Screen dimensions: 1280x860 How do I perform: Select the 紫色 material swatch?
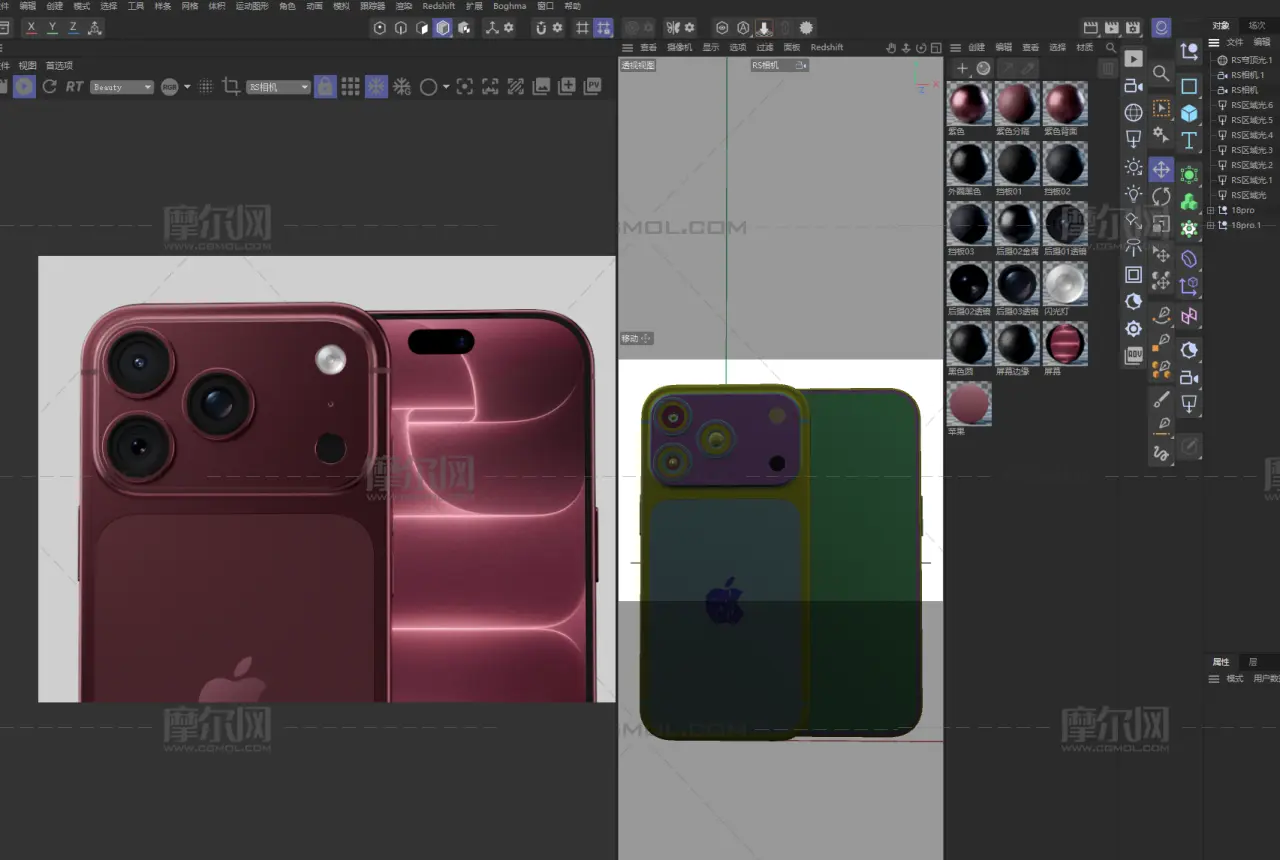click(969, 104)
